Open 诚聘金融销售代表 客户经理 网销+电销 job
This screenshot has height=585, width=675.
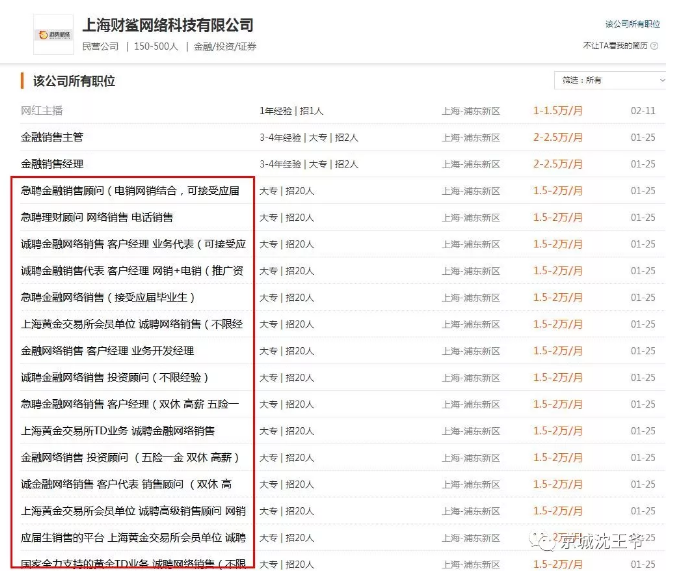point(132,271)
